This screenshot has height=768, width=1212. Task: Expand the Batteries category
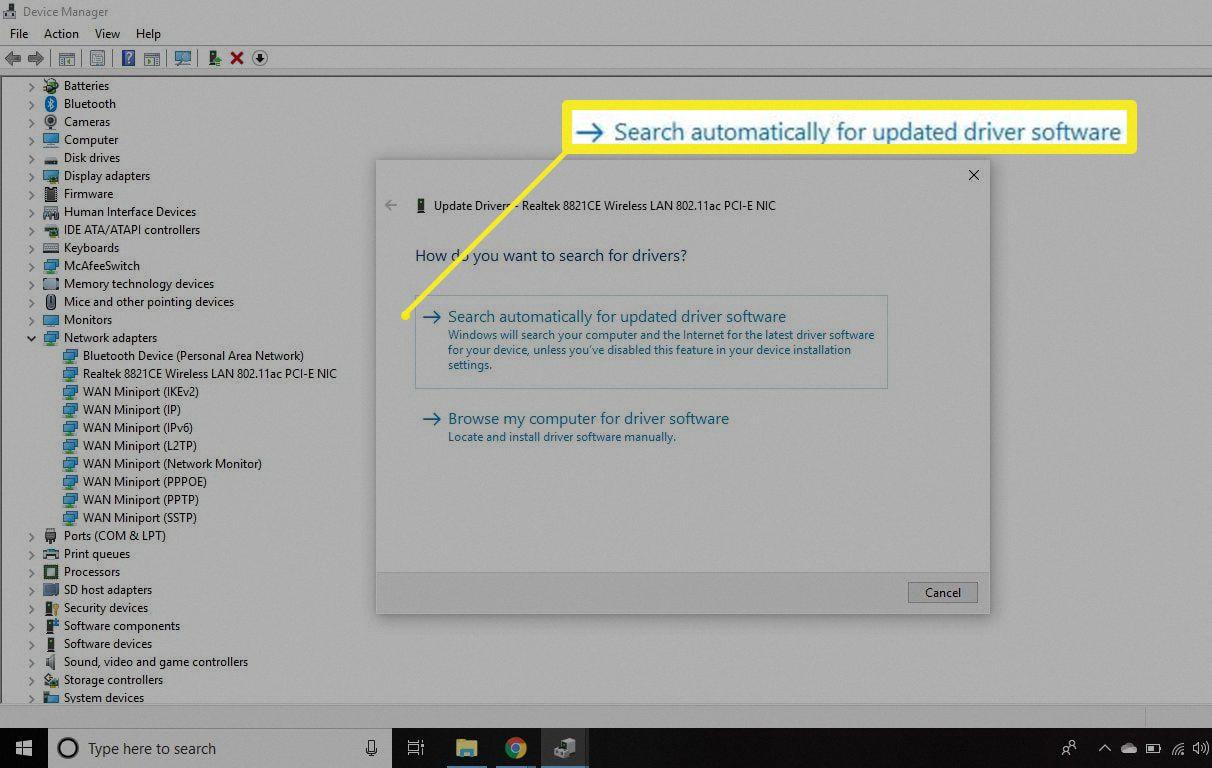point(32,86)
